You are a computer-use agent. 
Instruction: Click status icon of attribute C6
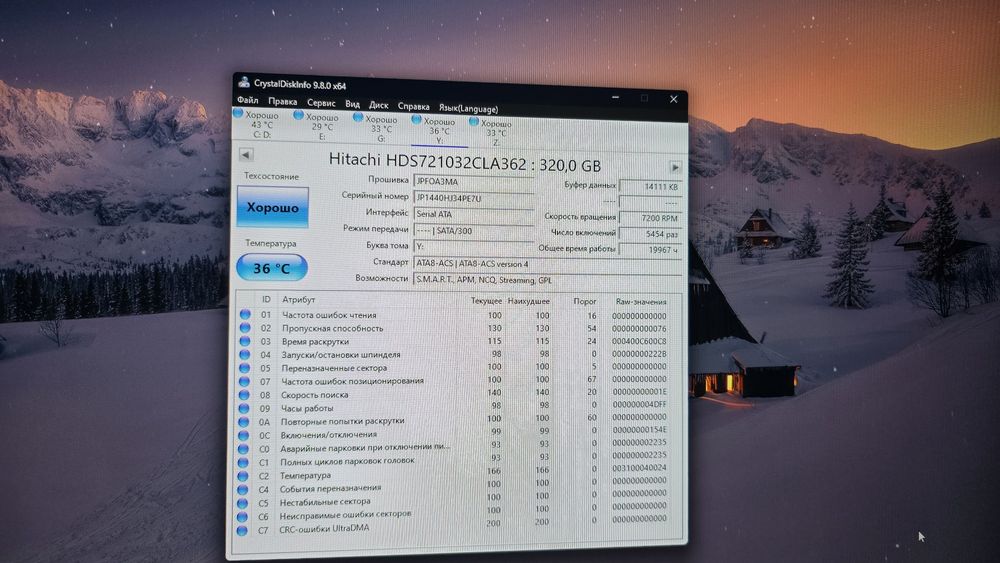[x=242, y=517]
